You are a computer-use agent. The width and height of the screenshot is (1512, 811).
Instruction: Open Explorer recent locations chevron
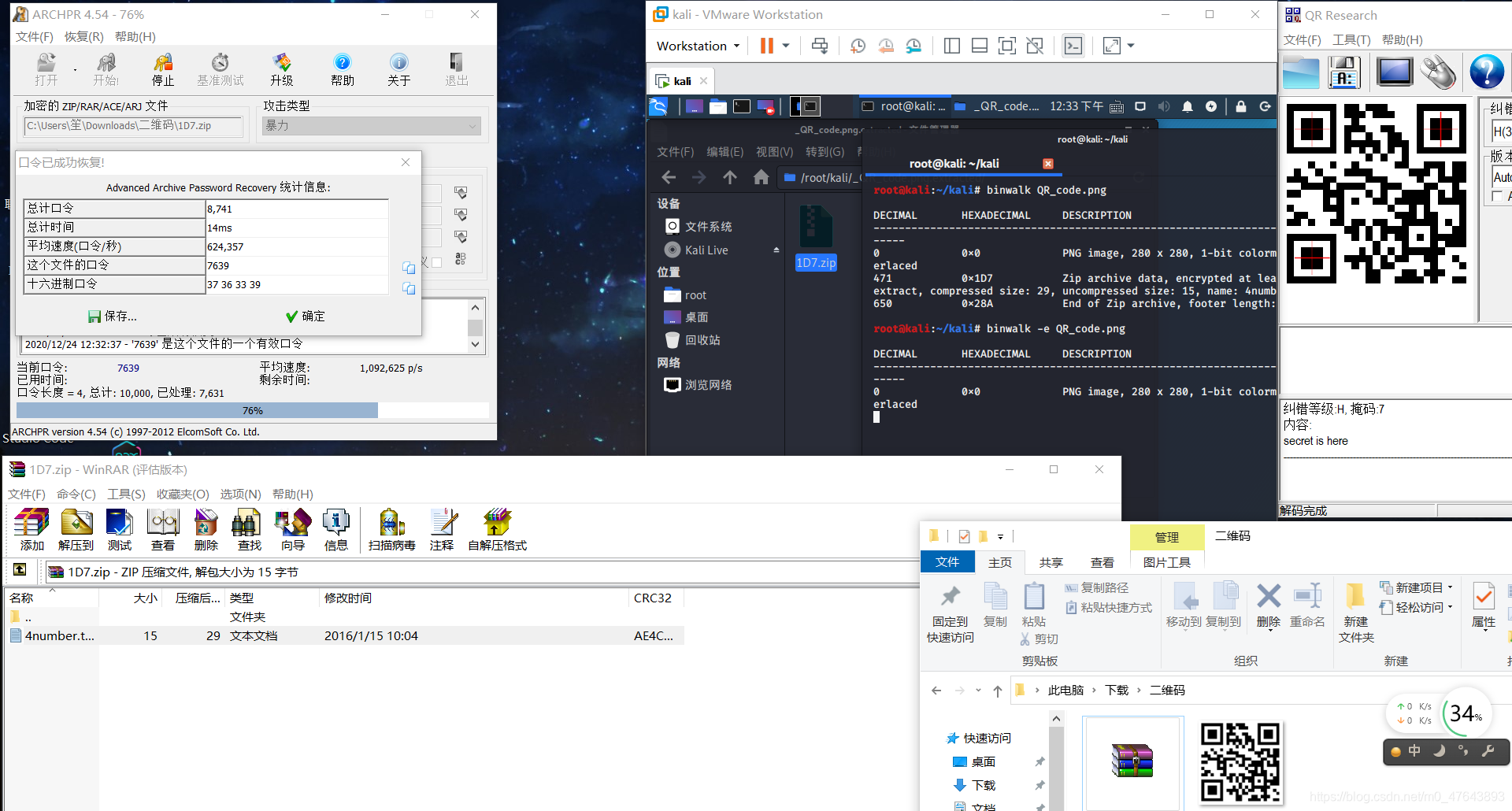click(978, 691)
